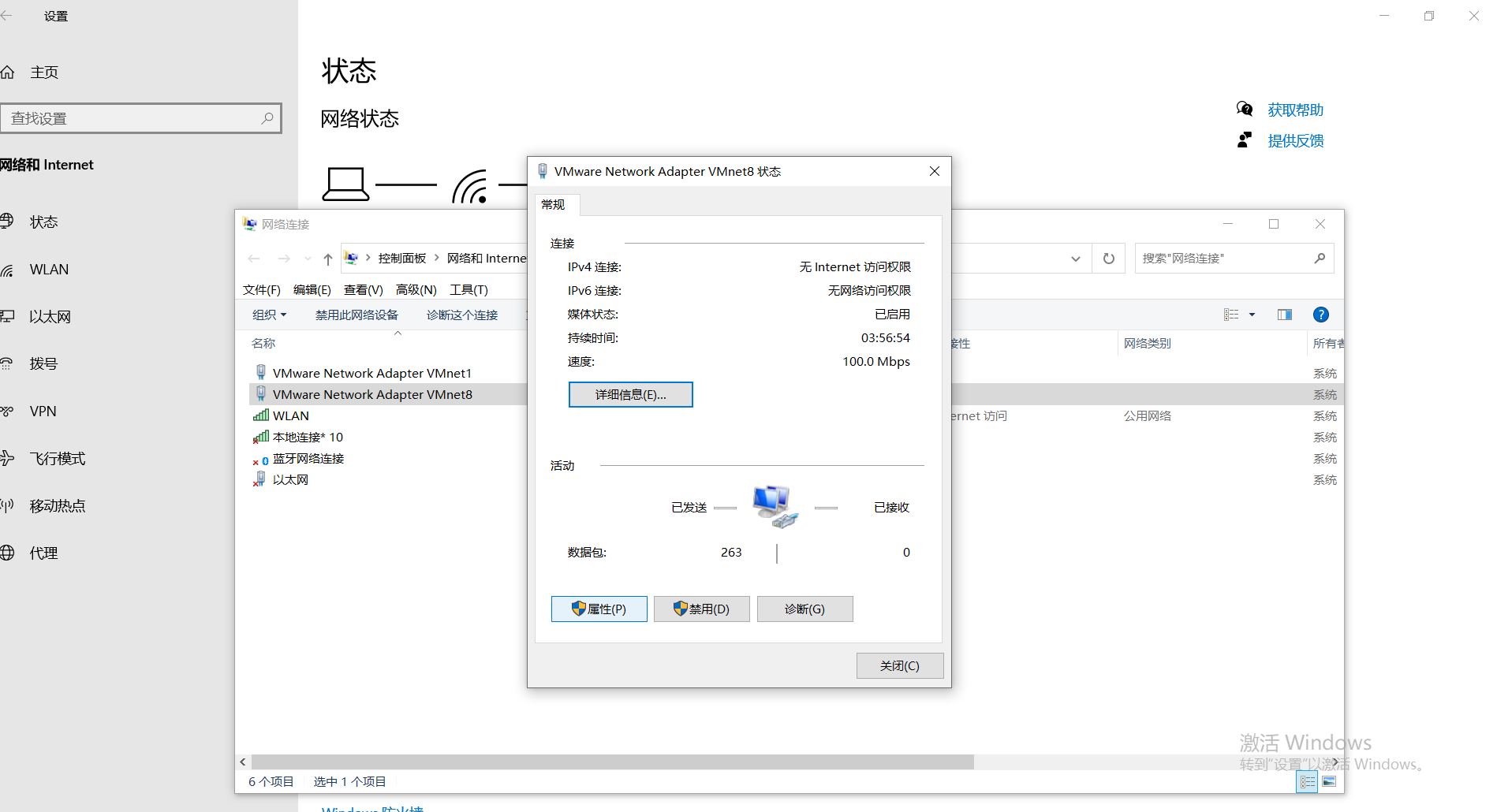This screenshot has width=1497, height=812.
Task: Sort by the 名称 column header
Action: (263, 344)
